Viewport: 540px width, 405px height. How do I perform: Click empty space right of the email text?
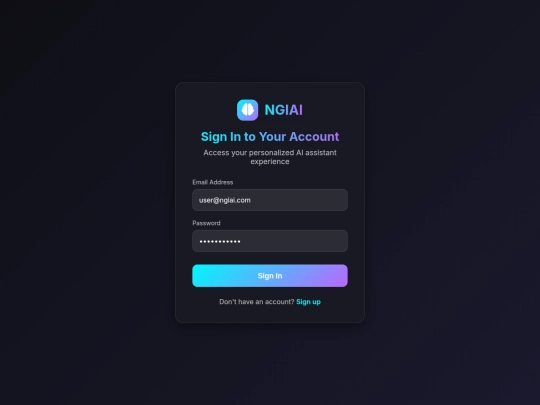point(300,200)
